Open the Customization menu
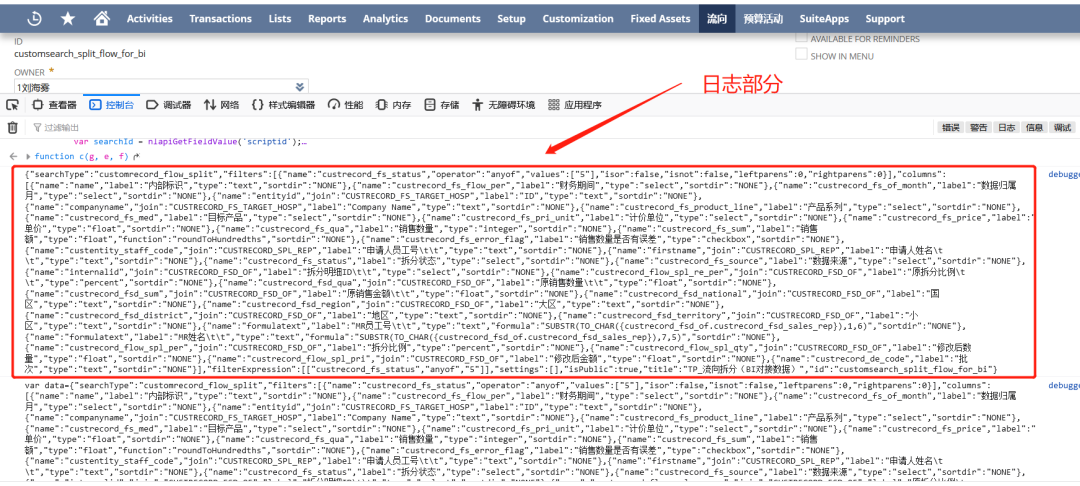Viewport: 1080px width, 486px height. tap(578, 19)
